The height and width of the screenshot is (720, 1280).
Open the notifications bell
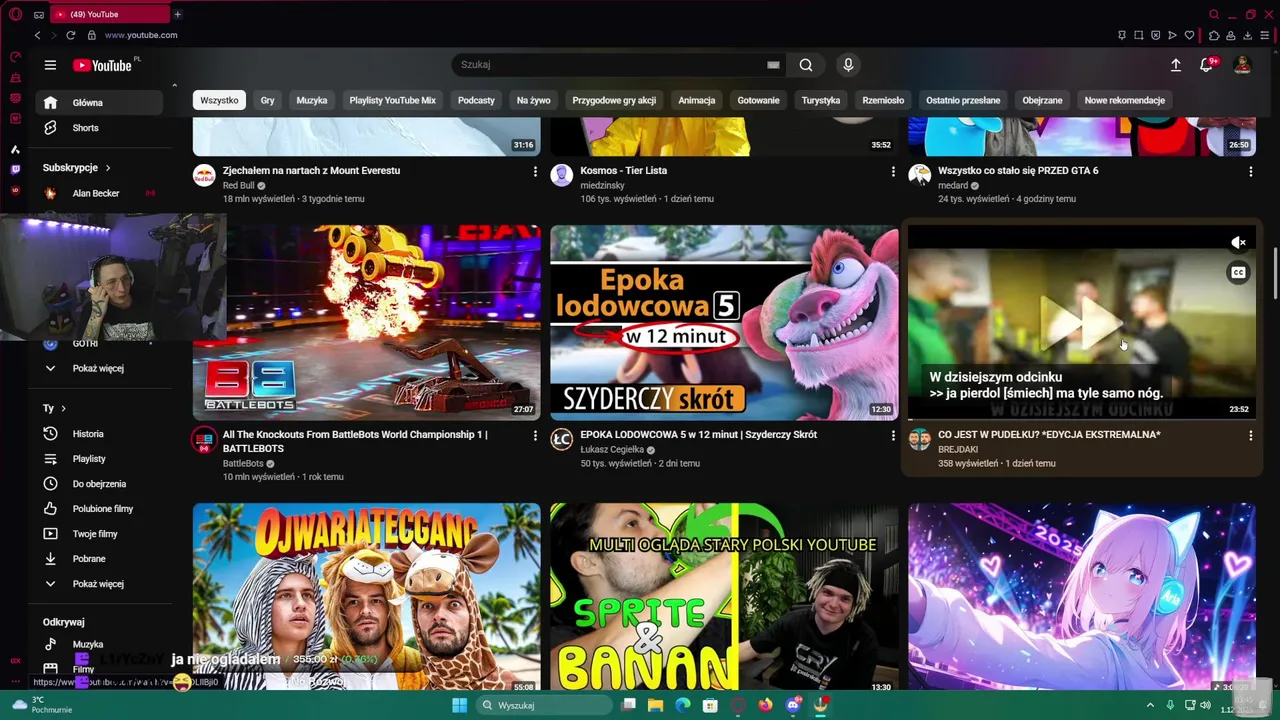coord(1207,65)
